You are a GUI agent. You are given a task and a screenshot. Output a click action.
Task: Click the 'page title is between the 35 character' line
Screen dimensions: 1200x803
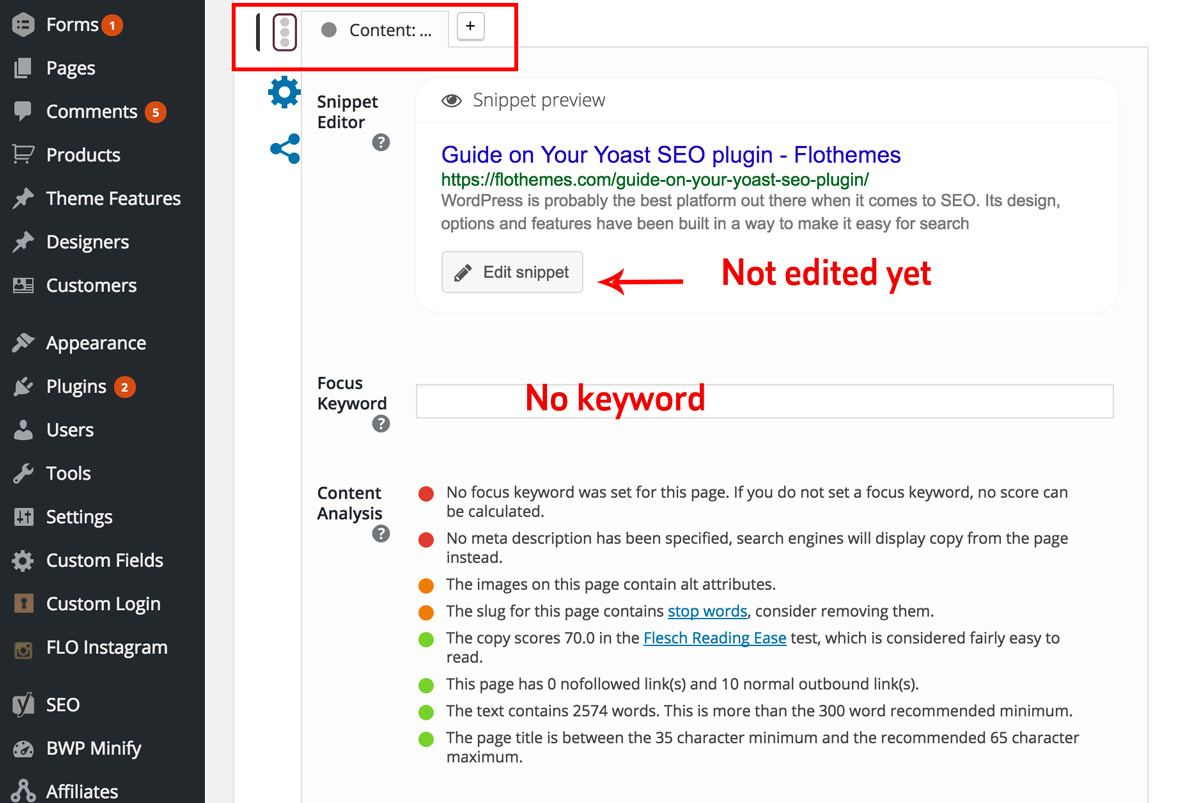(763, 748)
